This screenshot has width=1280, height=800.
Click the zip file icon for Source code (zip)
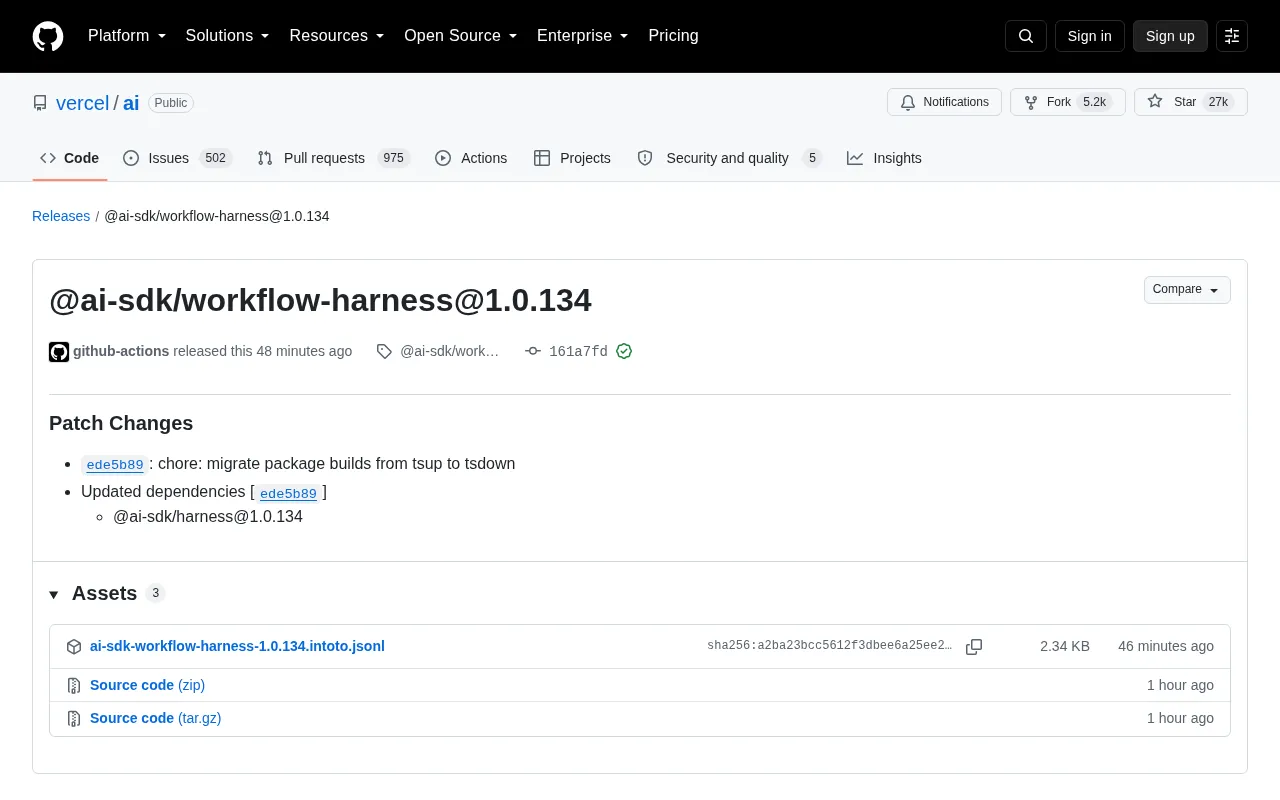point(74,686)
